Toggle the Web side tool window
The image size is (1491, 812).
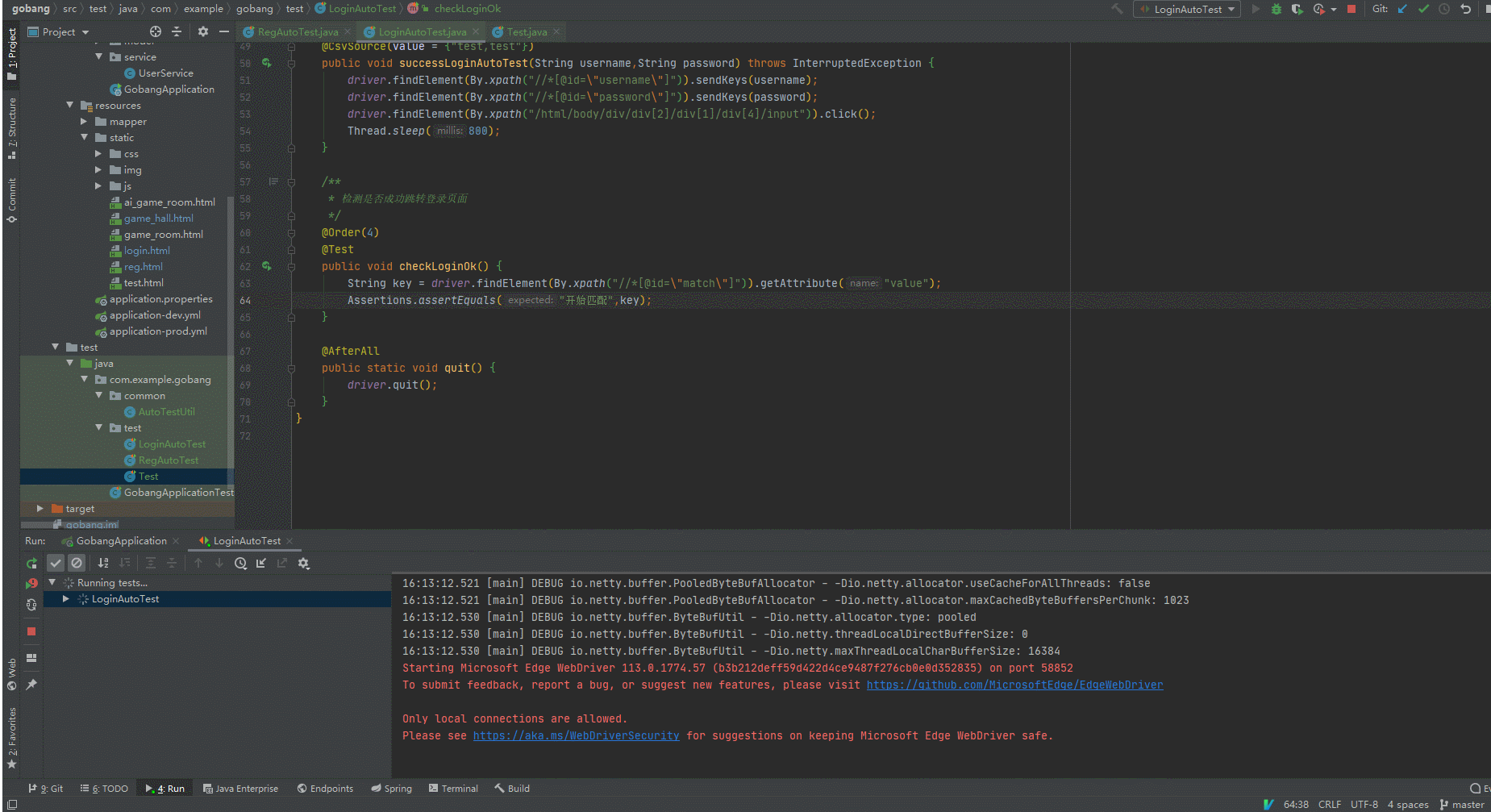(11, 675)
